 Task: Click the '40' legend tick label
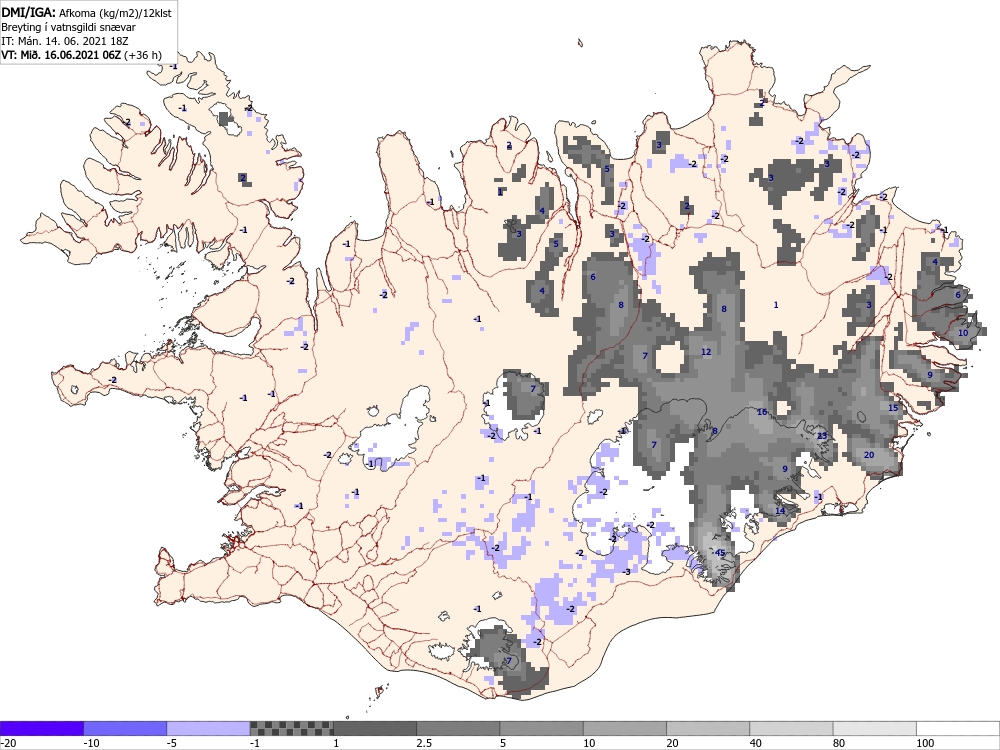tap(756, 743)
